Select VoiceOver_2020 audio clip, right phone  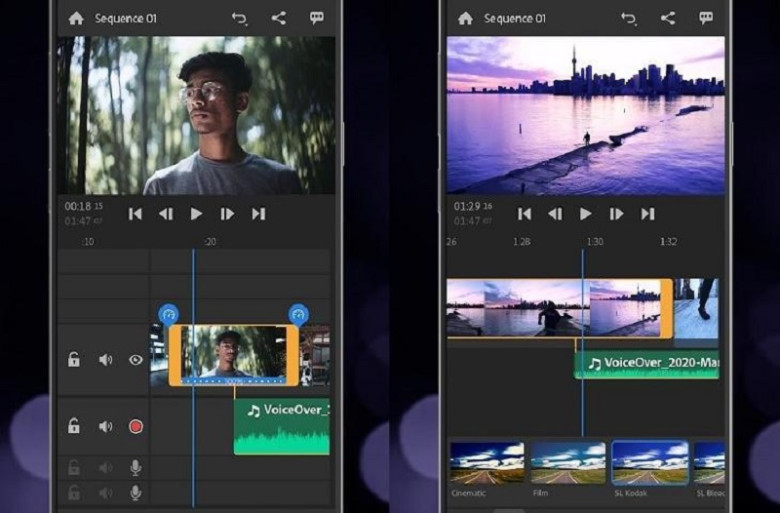pyautogui.click(x=647, y=366)
